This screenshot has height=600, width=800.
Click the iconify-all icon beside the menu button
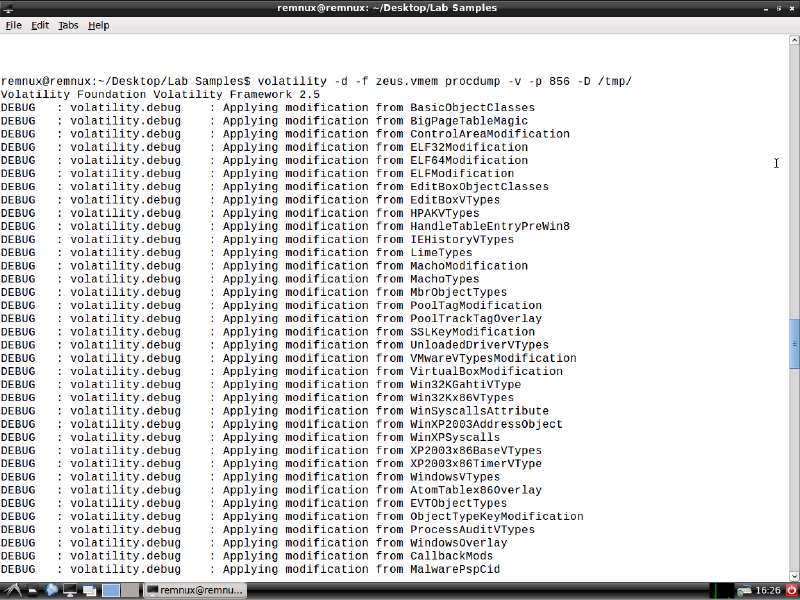click(x=30, y=590)
